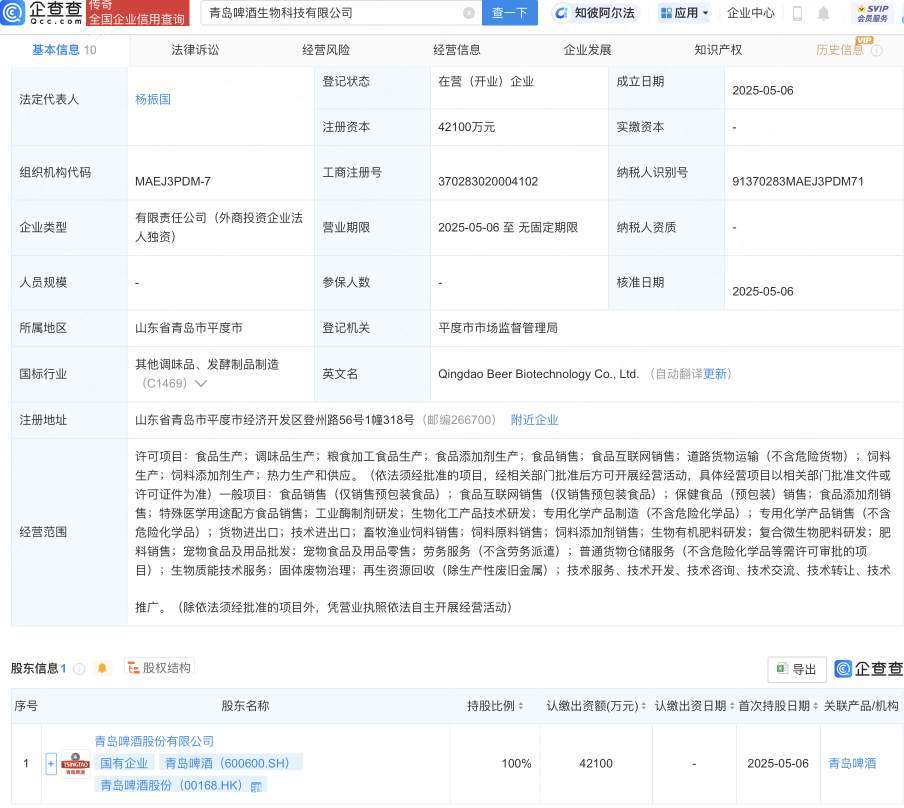This screenshot has width=904, height=808.
Task: Sort by 首次持股日期 column
Action: (x=815, y=706)
